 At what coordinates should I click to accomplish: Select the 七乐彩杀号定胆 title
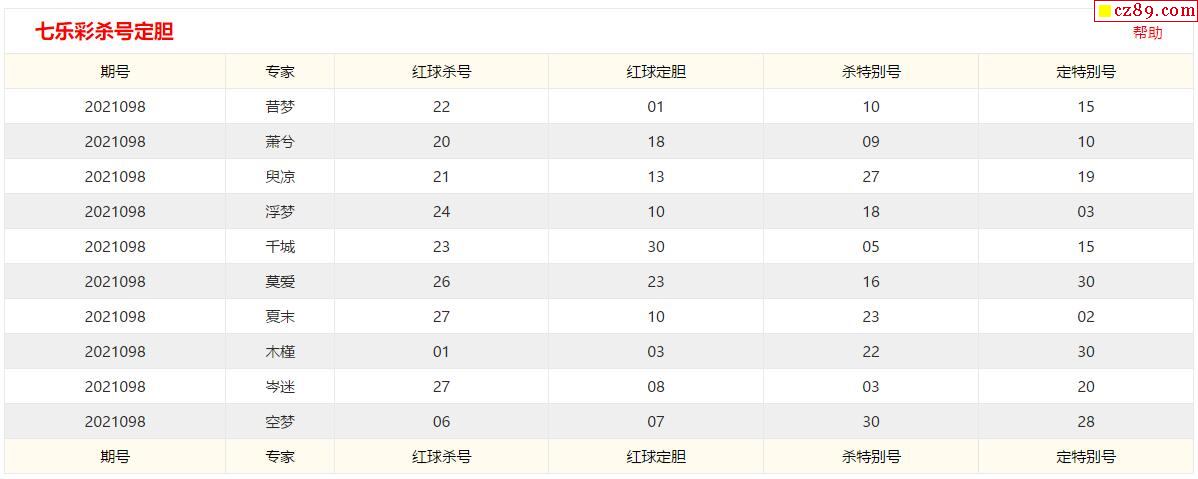coord(104,31)
